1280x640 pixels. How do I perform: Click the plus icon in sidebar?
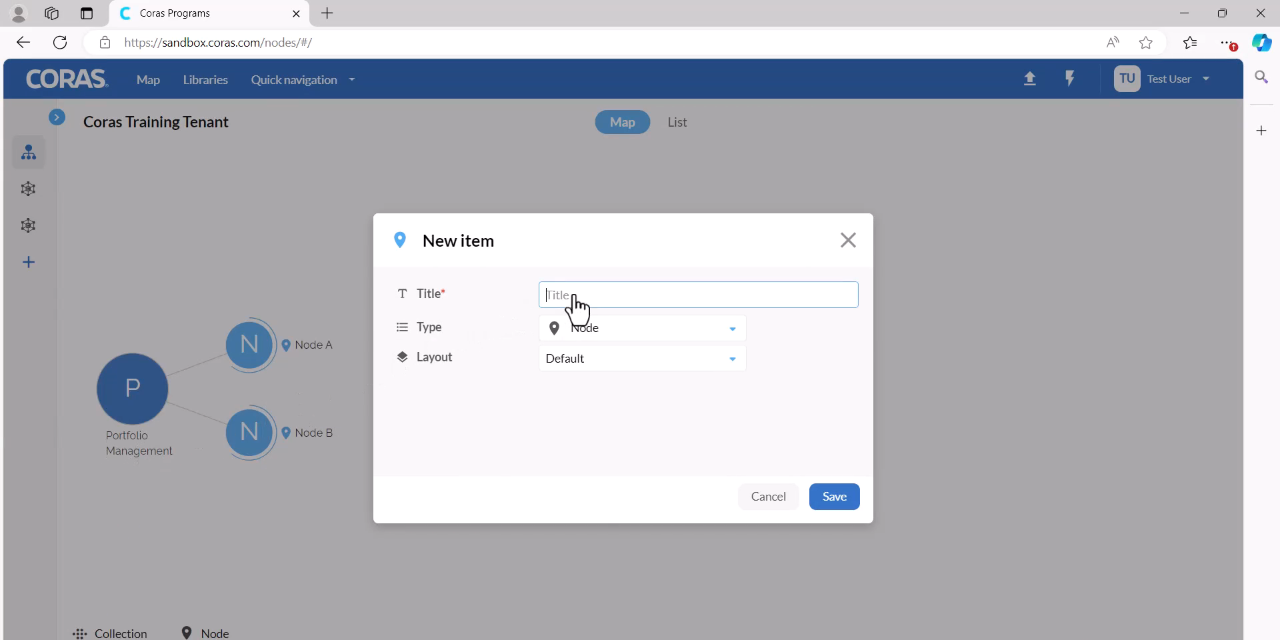(x=28, y=262)
